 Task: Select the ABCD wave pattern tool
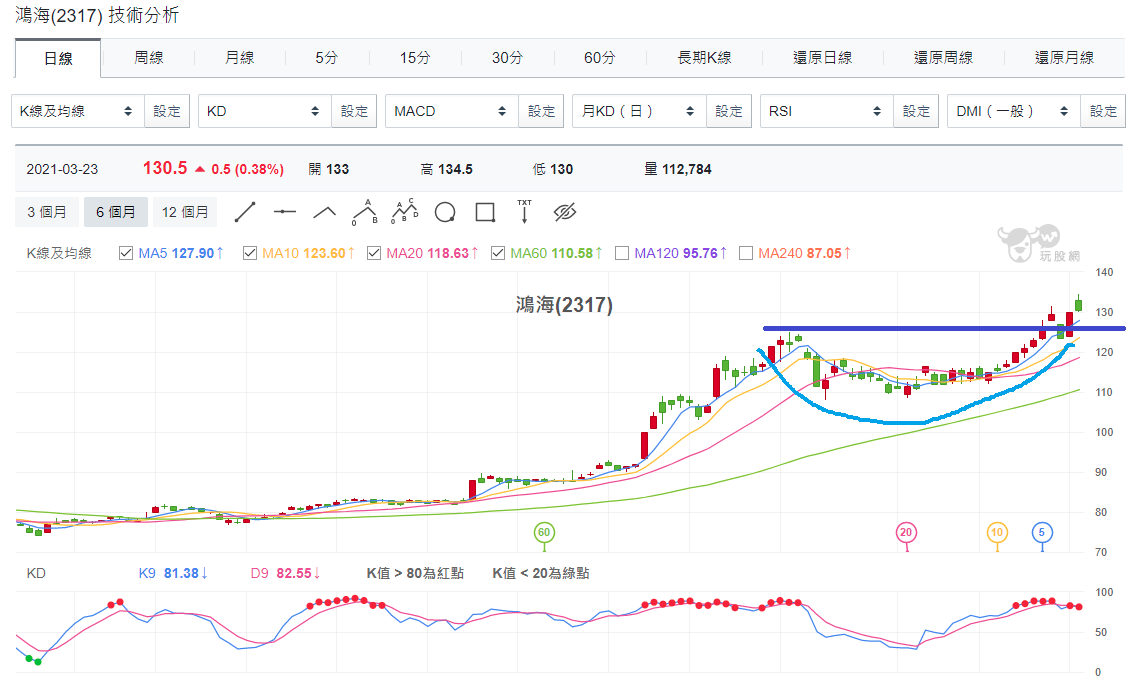[x=405, y=211]
